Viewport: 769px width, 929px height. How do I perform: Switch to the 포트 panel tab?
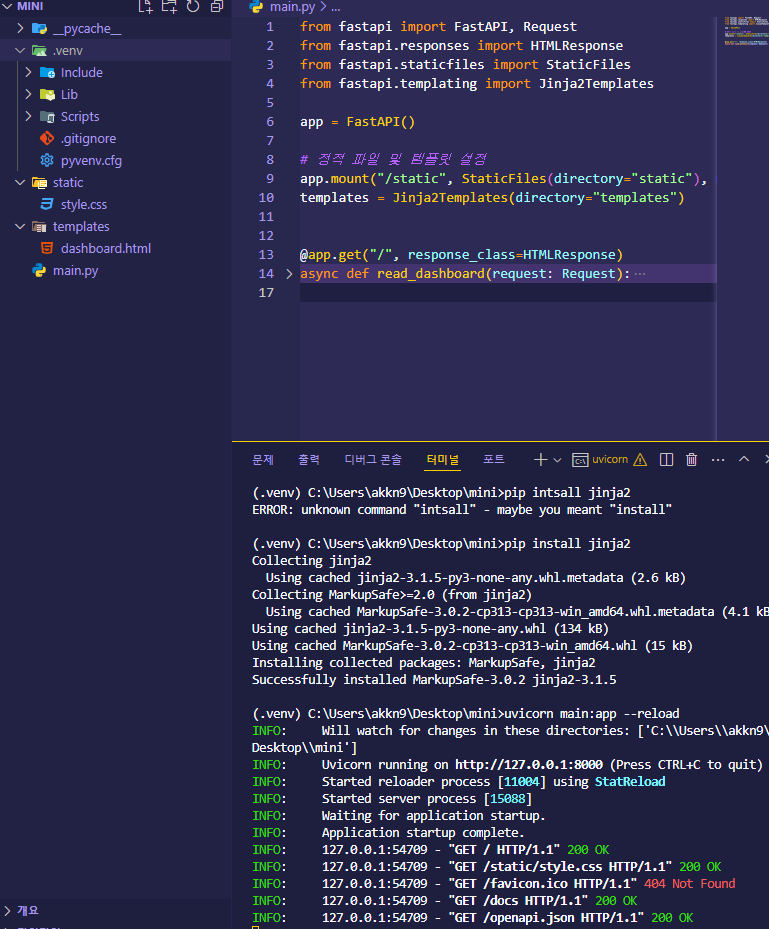point(494,460)
